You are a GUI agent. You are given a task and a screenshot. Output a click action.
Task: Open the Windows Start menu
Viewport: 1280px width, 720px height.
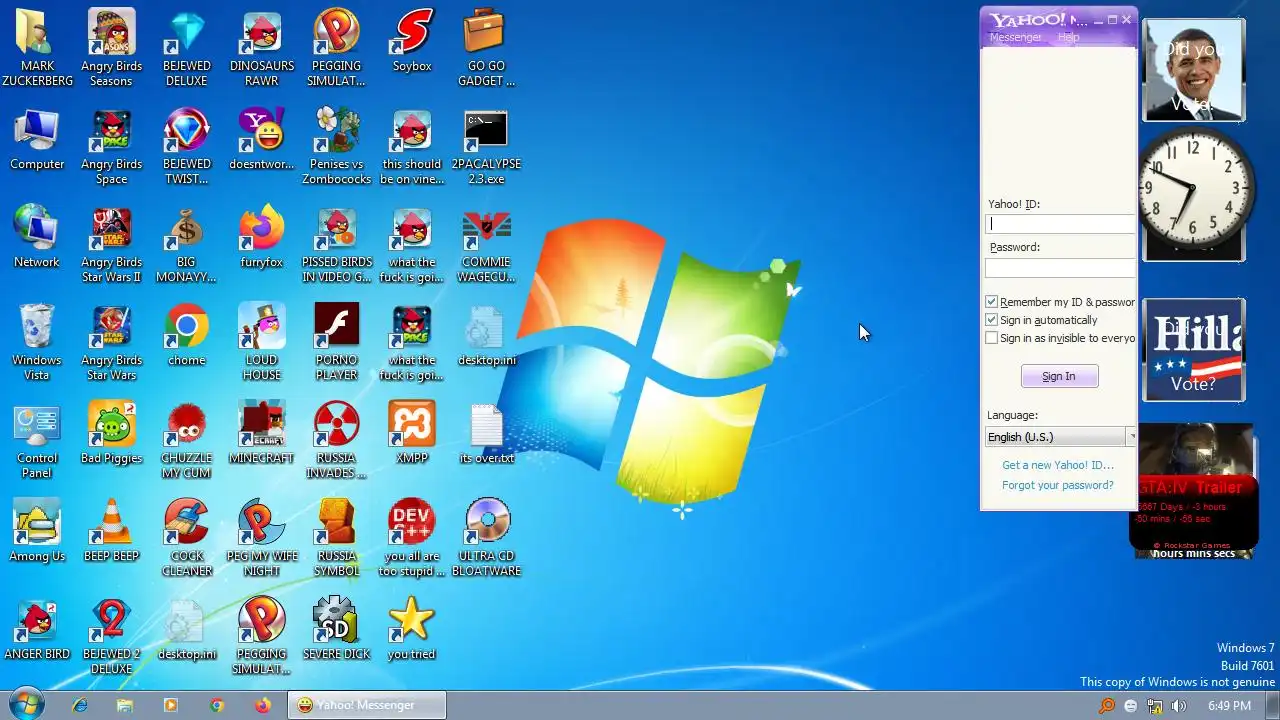click(26, 704)
